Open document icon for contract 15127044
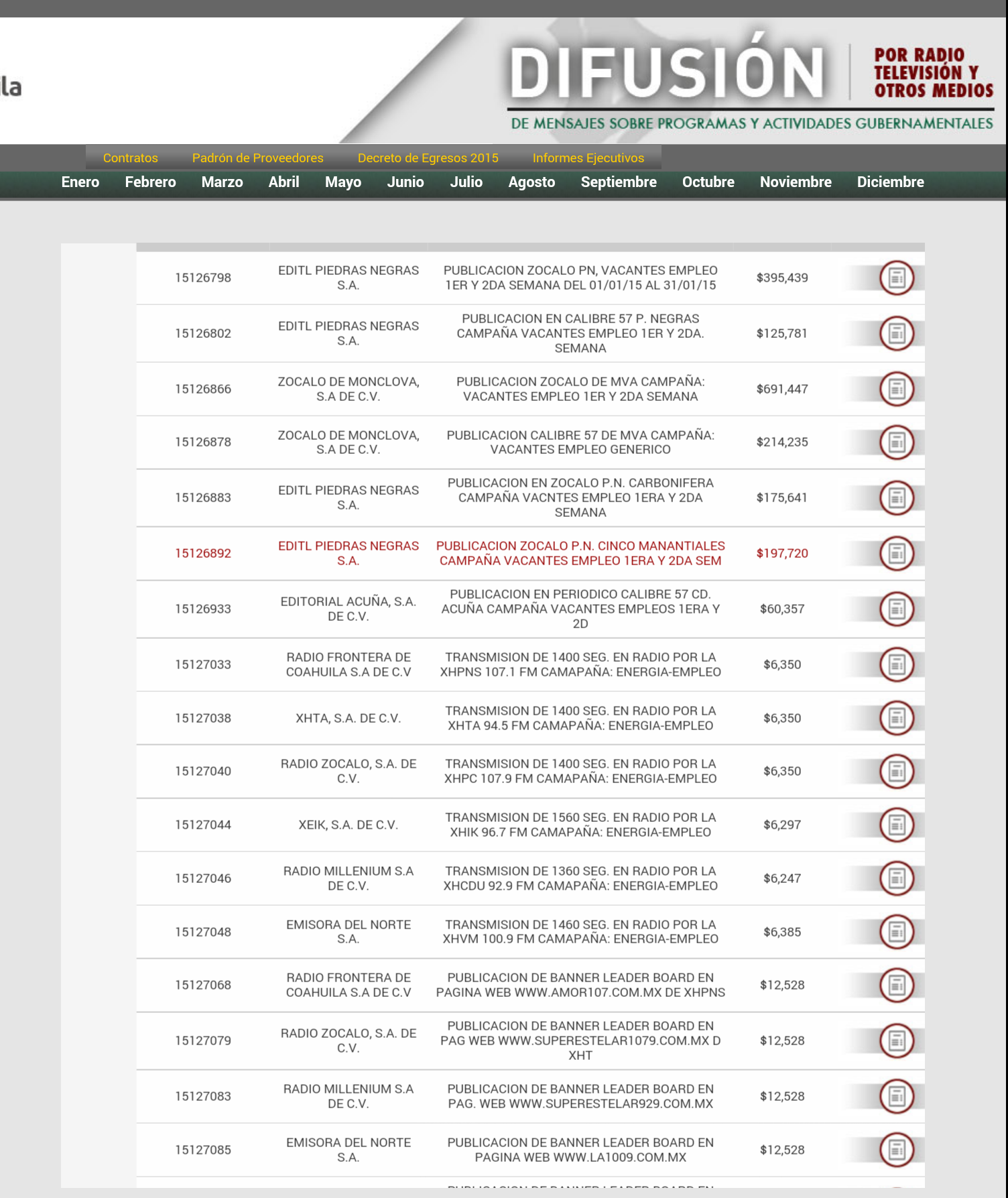 pos(897,825)
